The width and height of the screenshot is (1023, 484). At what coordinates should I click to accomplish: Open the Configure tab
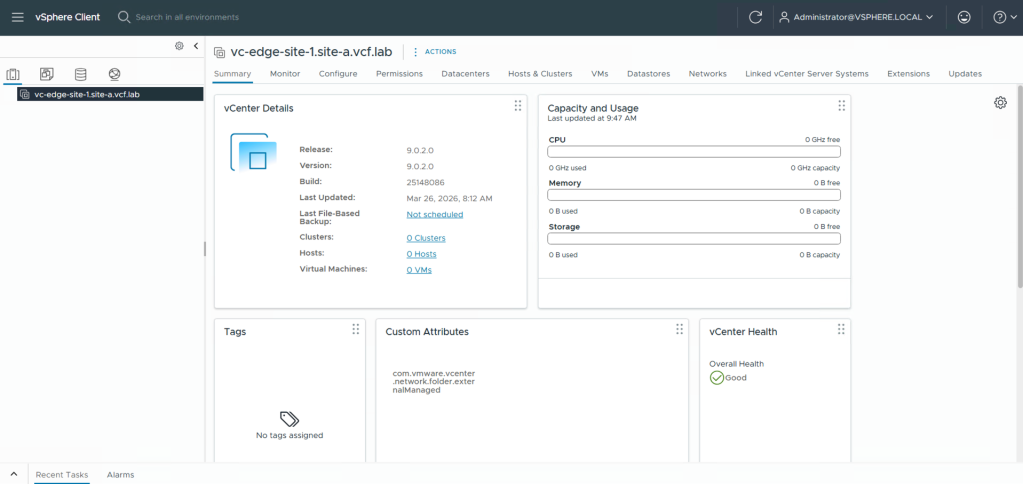point(338,74)
